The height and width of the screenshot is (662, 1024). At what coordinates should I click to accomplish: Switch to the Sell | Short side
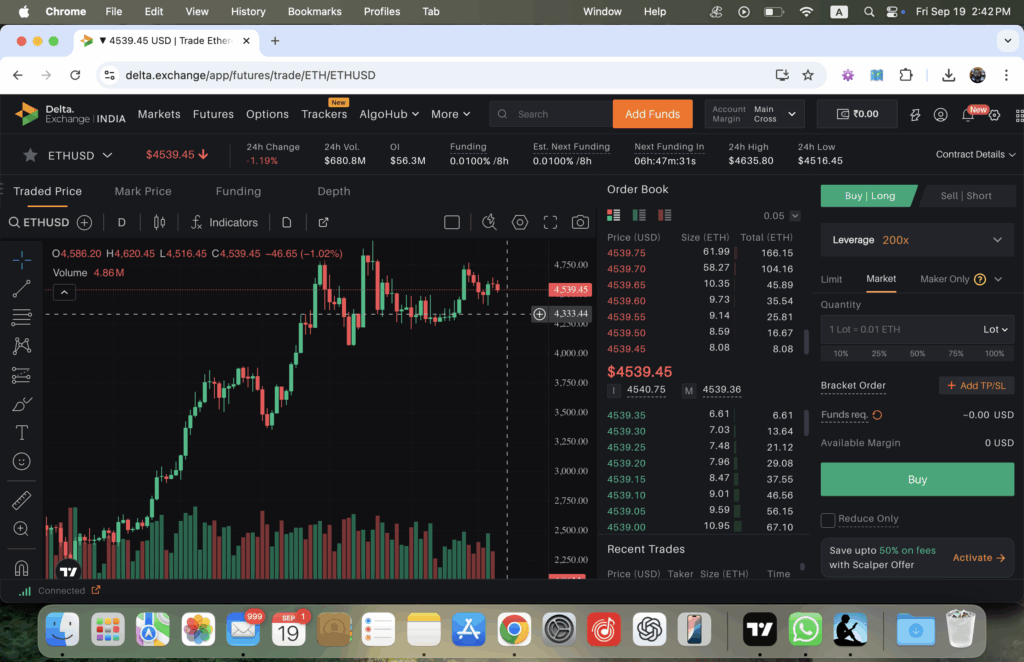click(x=966, y=196)
